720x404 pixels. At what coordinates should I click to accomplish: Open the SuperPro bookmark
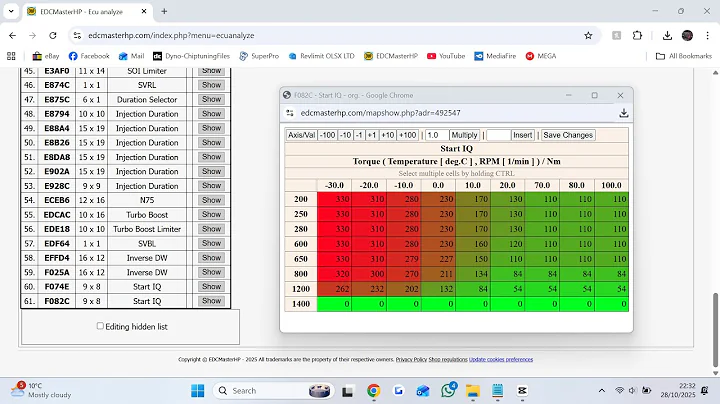point(259,56)
